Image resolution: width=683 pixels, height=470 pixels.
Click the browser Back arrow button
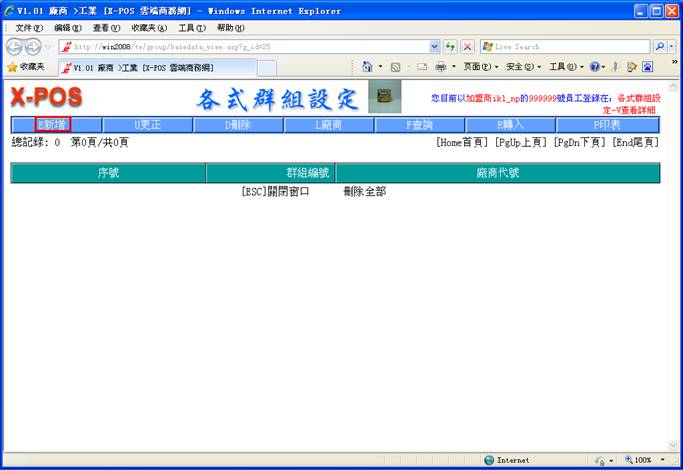16,47
